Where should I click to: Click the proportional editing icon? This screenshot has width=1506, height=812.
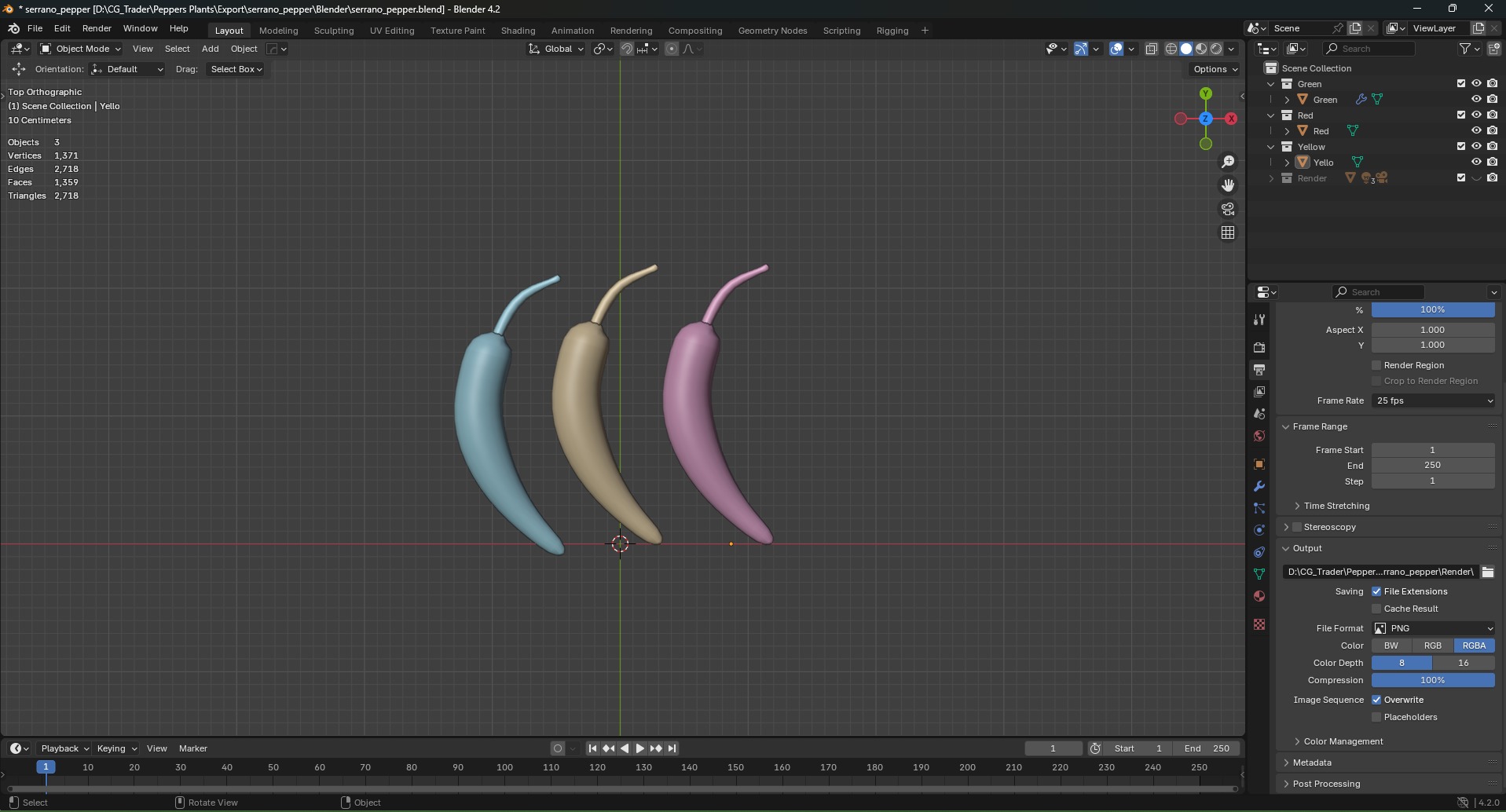[x=672, y=49]
